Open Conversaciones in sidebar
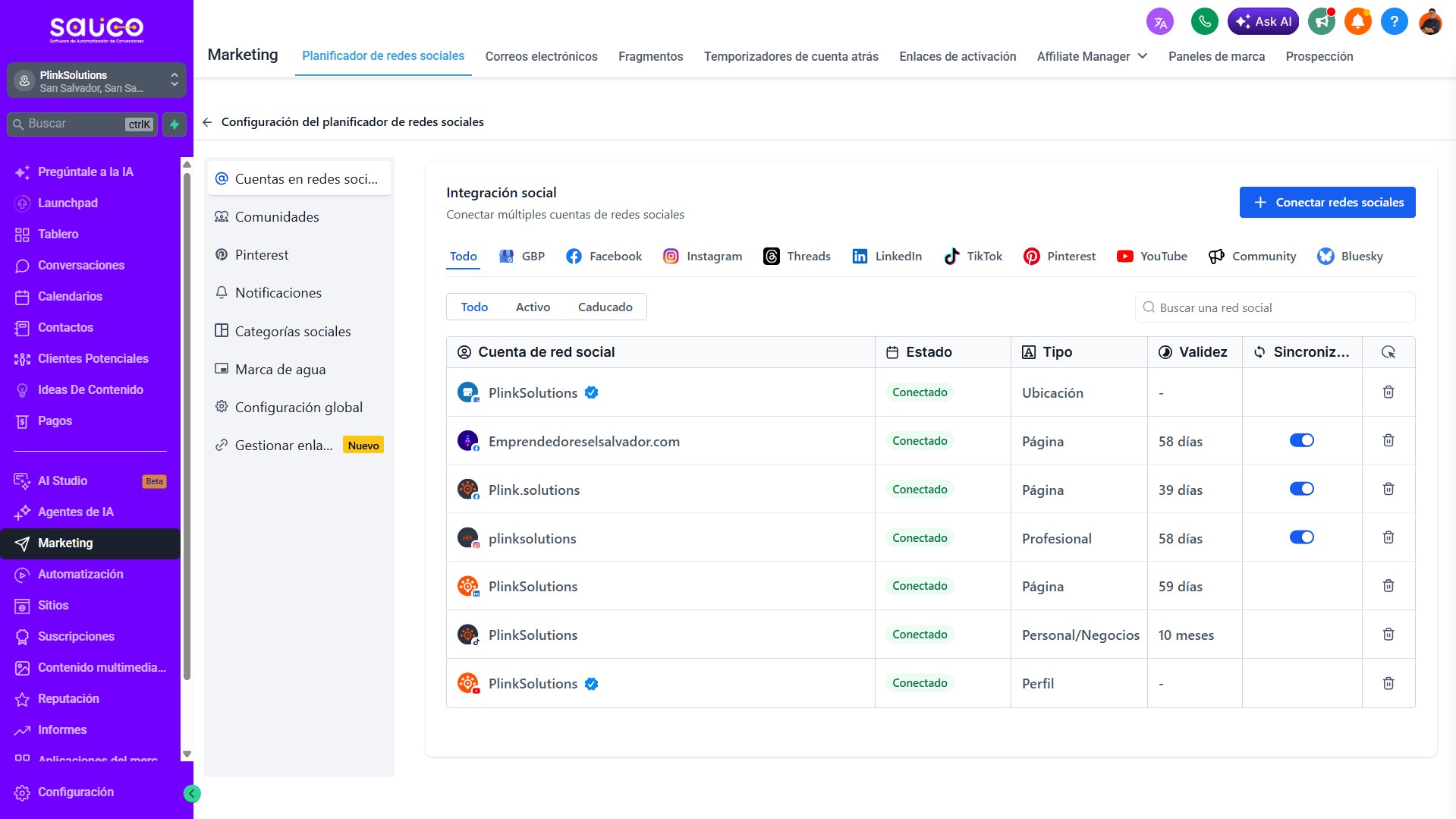The image size is (1456, 819). click(x=81, y=266)
